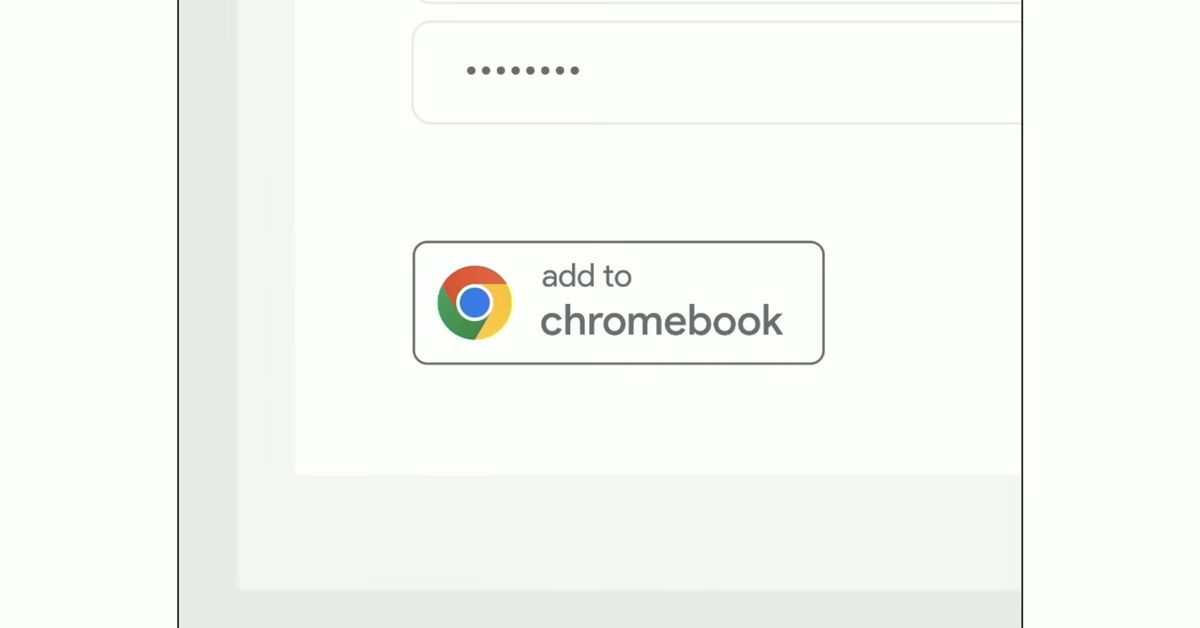Click the password dots in the field
This screenshot has height=628, width=1200.
[x=523, y=70]
